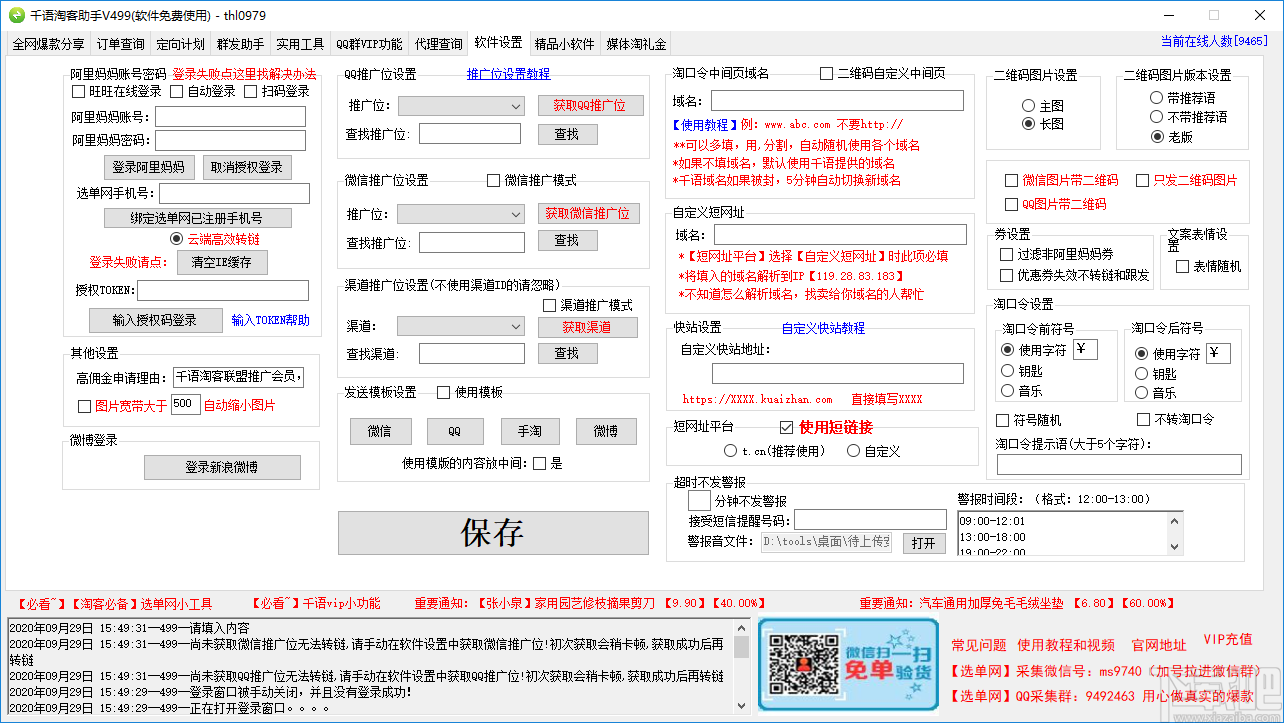Image resolution: width=1284 pixels, height=723 pixels.
Task: Click 打开 alarm sound file button
Action: (x=924, y=542)
